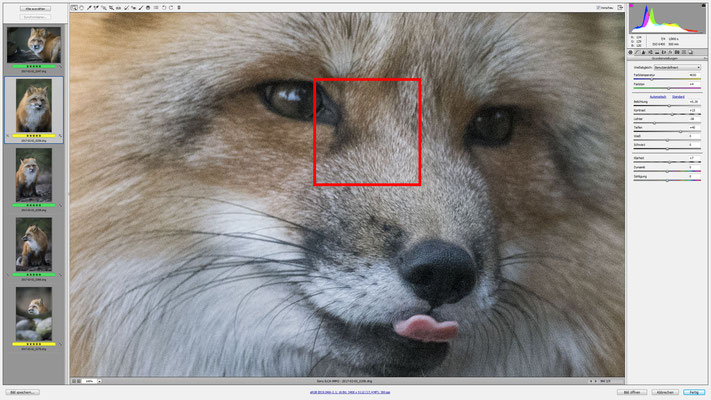Toggle shadow clipping warning in histogram

point(631,5)
